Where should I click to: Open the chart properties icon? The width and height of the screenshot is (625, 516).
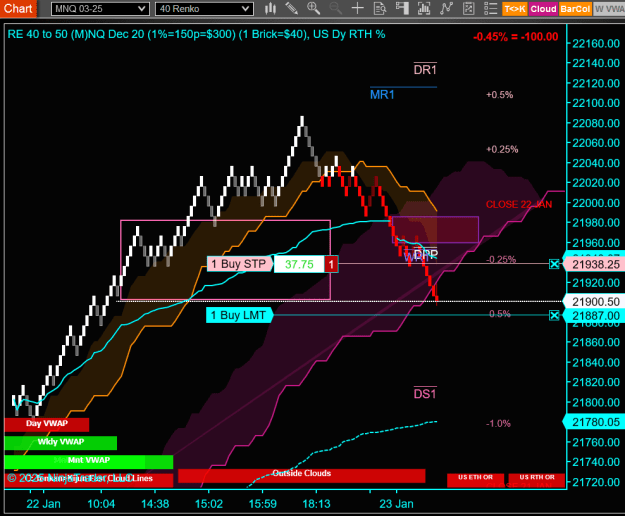pyautogui.click(x=468, y=8)
